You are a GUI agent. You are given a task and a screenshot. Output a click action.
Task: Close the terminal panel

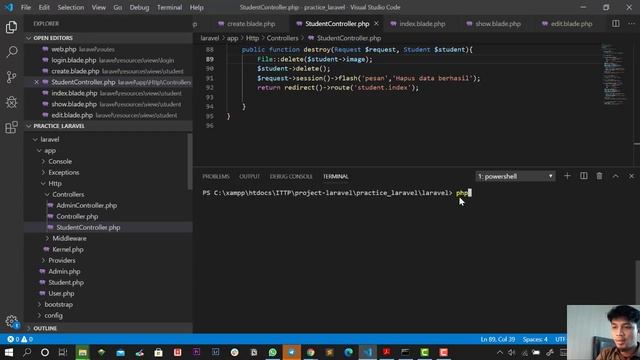pyautogui.click(x=631, y=176)
